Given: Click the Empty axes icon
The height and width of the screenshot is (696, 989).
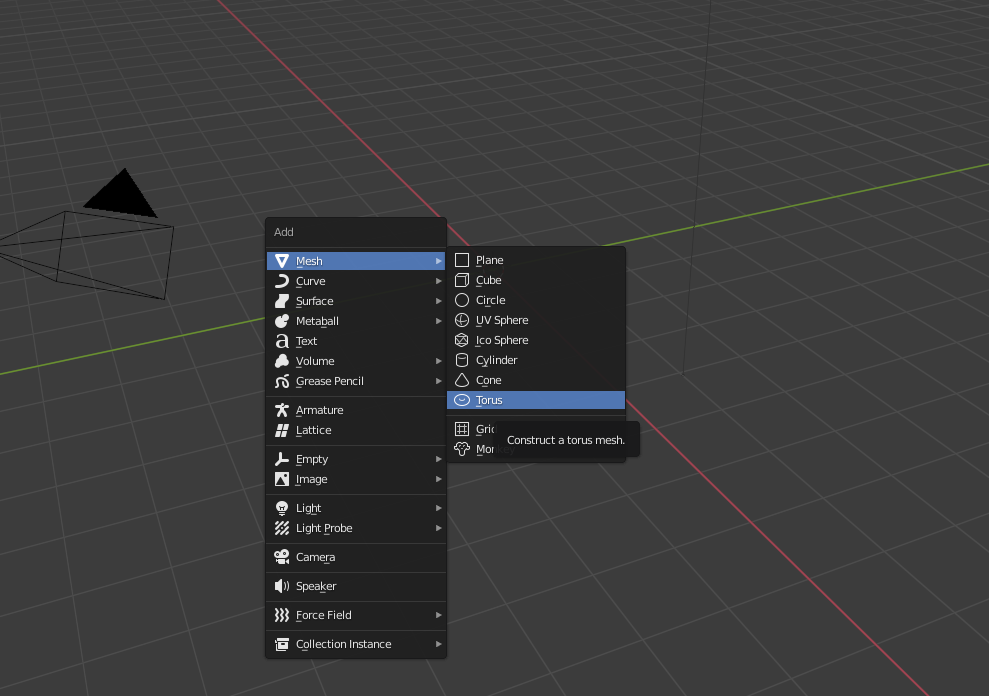Looking at the screenshot, I should click(x=282, y=459).
